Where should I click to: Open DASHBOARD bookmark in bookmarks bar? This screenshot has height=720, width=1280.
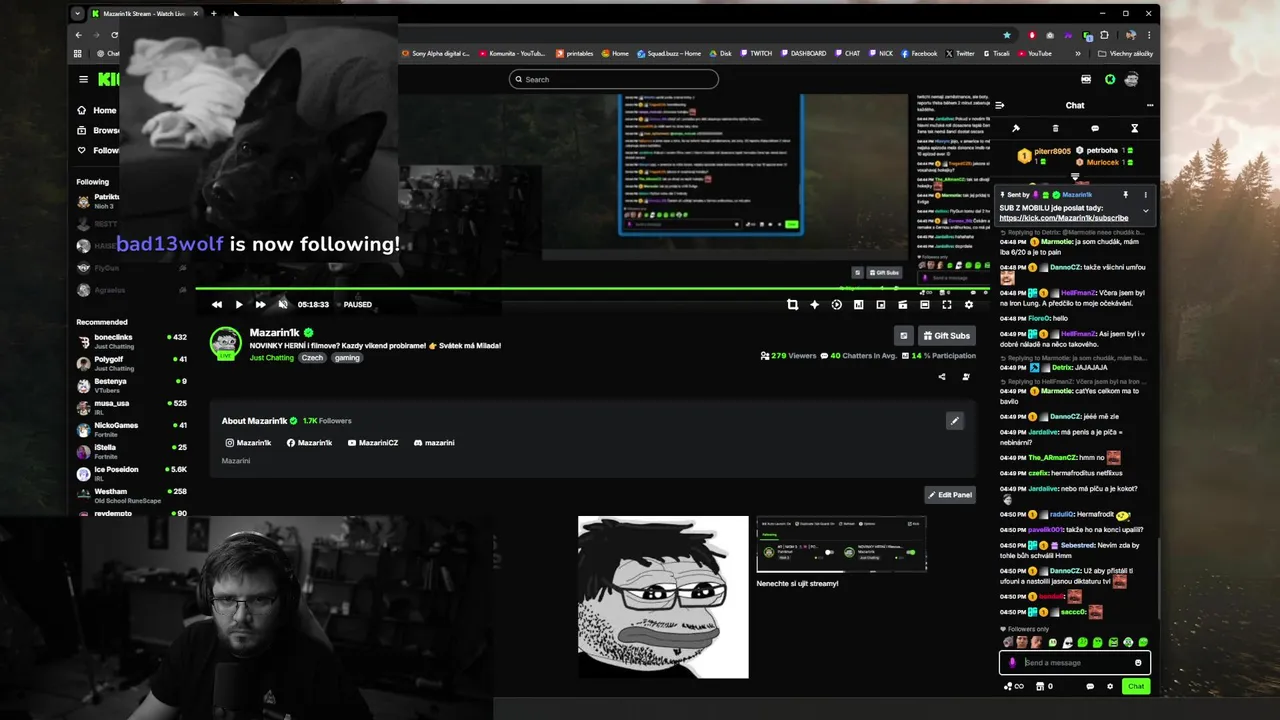point(802,53)
